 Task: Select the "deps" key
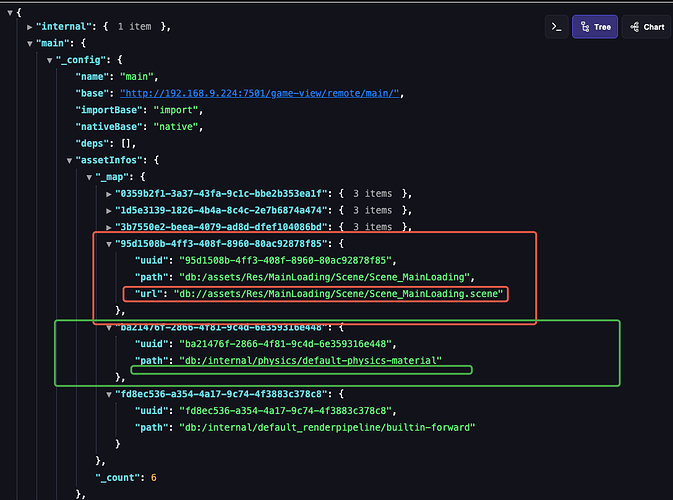point(92,143)
